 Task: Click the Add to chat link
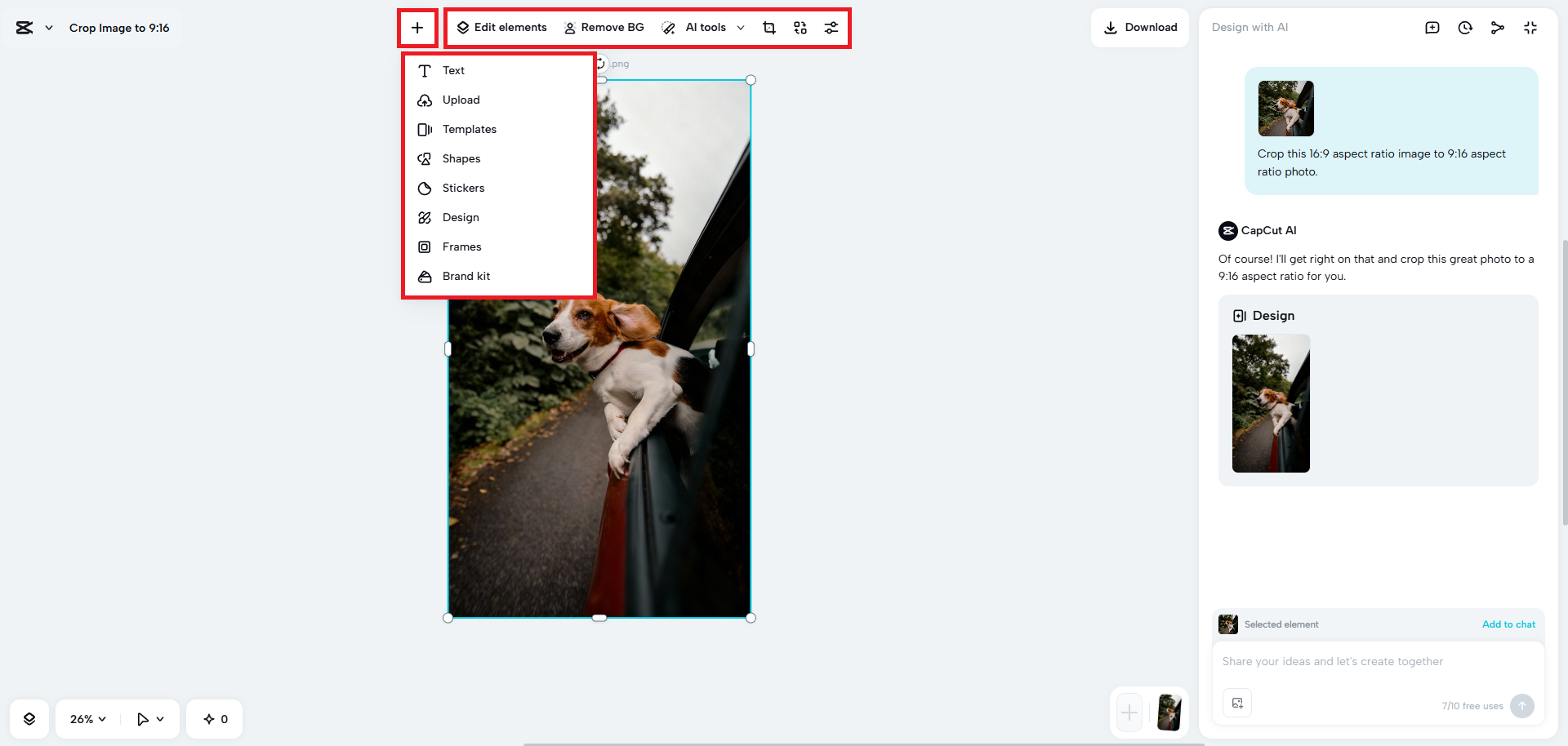(x=1508, y=624)
